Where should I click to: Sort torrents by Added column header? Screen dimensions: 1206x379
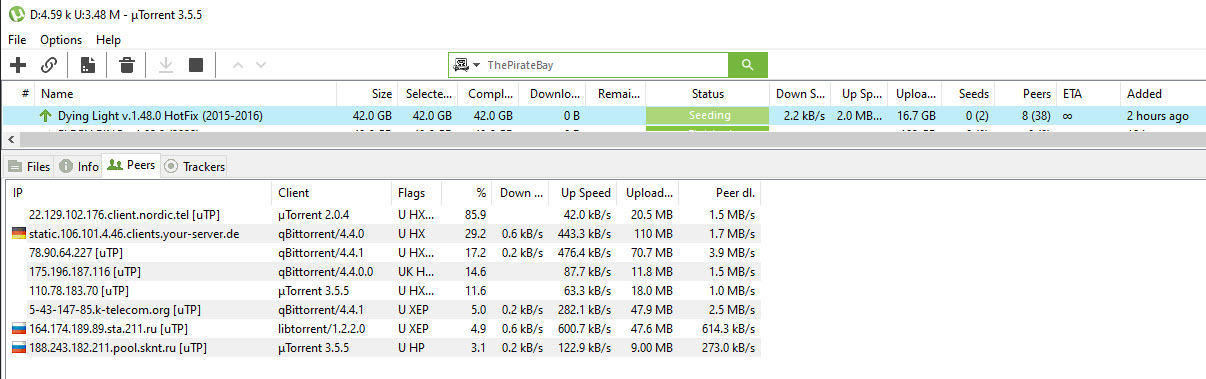pos(1144,94)
